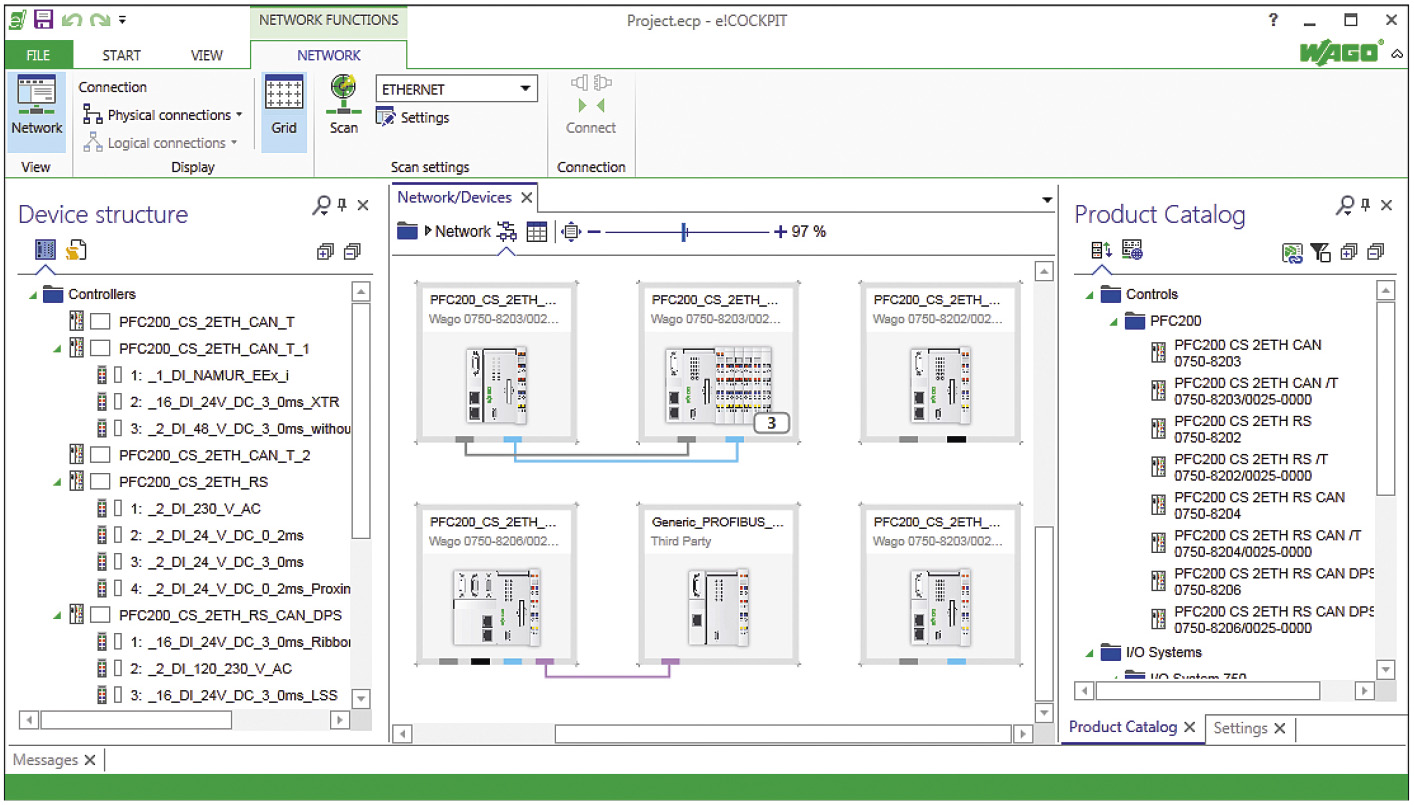Viewport: 1414px width, 805px height.
Task: Click the module count badge 3
Action: [x=772, y=423]
